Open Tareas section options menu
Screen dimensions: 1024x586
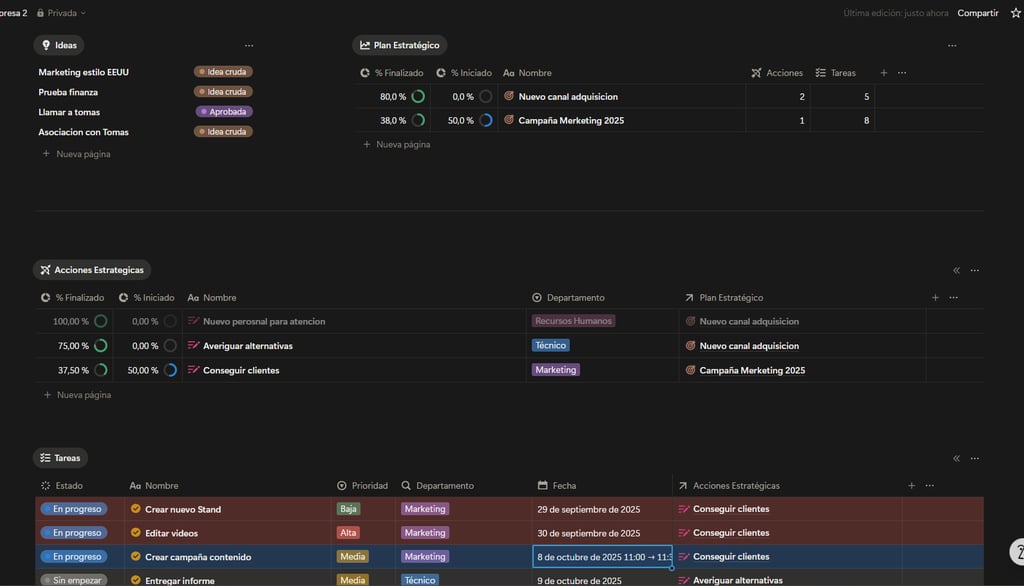pos(974,459)
